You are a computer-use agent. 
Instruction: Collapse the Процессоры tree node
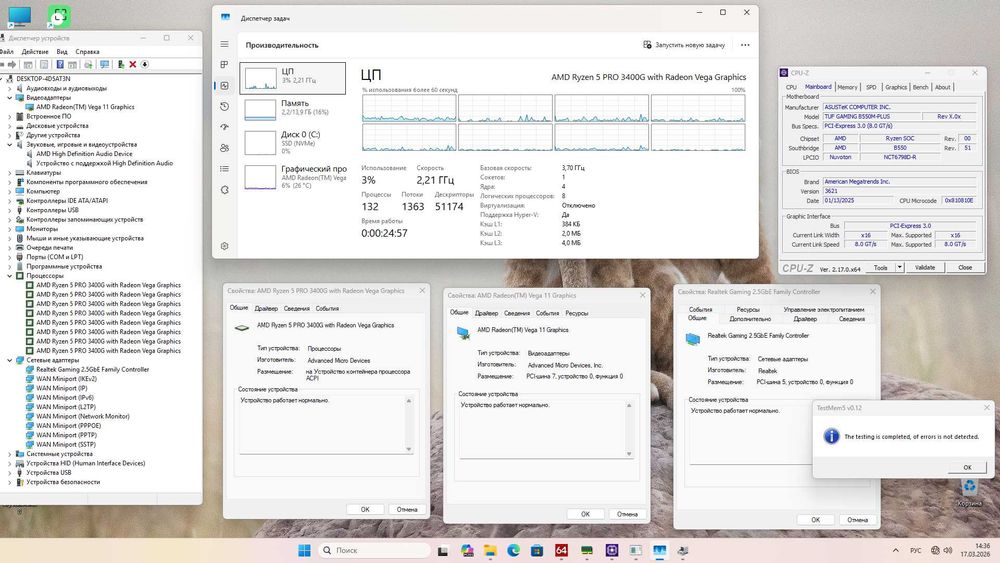tap(10, 276)
